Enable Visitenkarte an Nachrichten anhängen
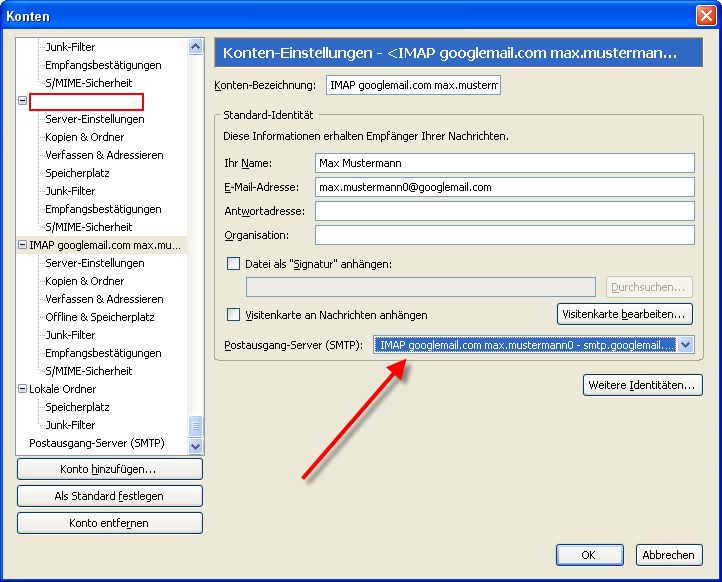Image resolution: width=722 pixels, height=582 pixels. (233, 315)
